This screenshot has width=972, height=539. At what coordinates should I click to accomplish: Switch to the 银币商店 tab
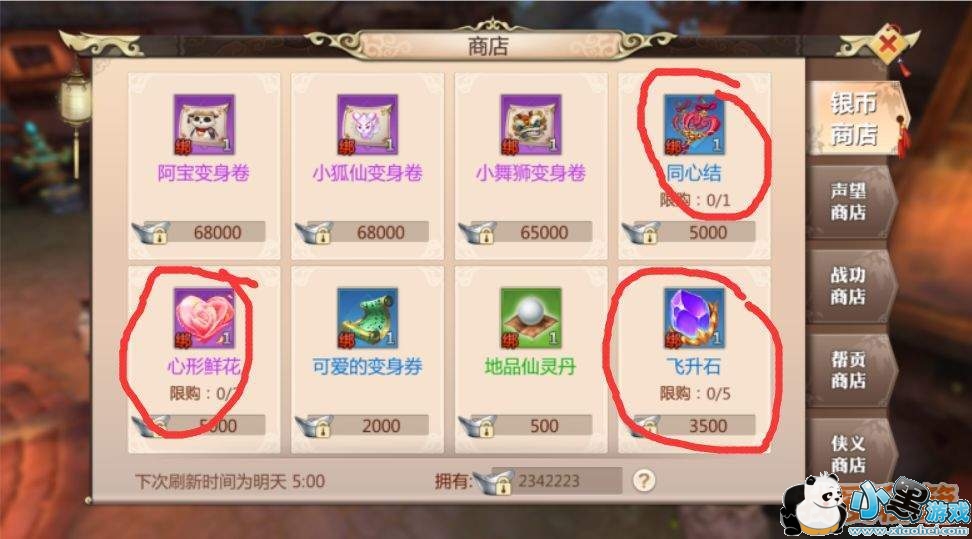pos(855,118)
